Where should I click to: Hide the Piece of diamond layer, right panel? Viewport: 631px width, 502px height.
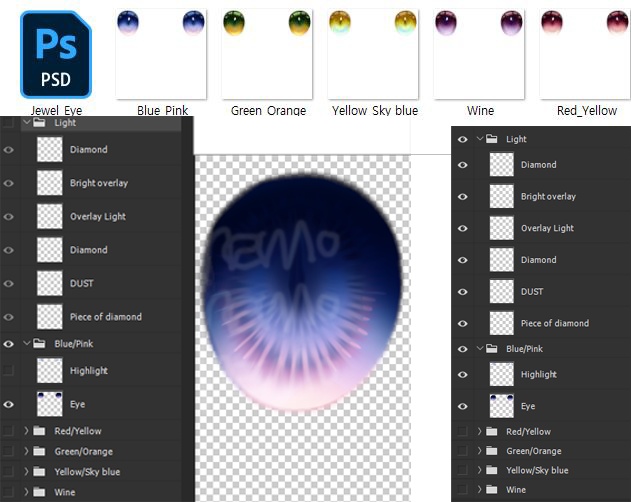point(463,323)
